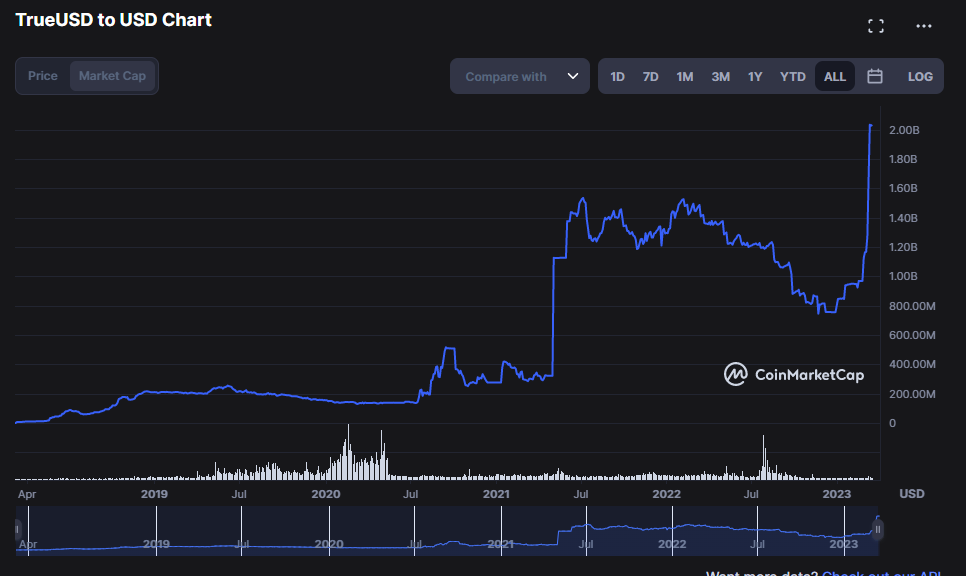Open the fullscreen chart view icon

click(x=875, y=26)
